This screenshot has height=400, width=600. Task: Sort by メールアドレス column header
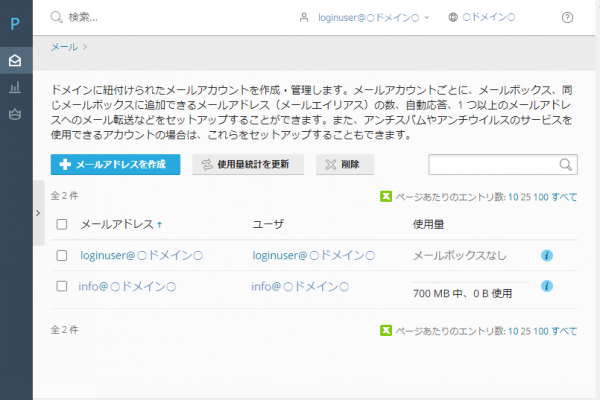pyautogui.click(x=115, y=225)
